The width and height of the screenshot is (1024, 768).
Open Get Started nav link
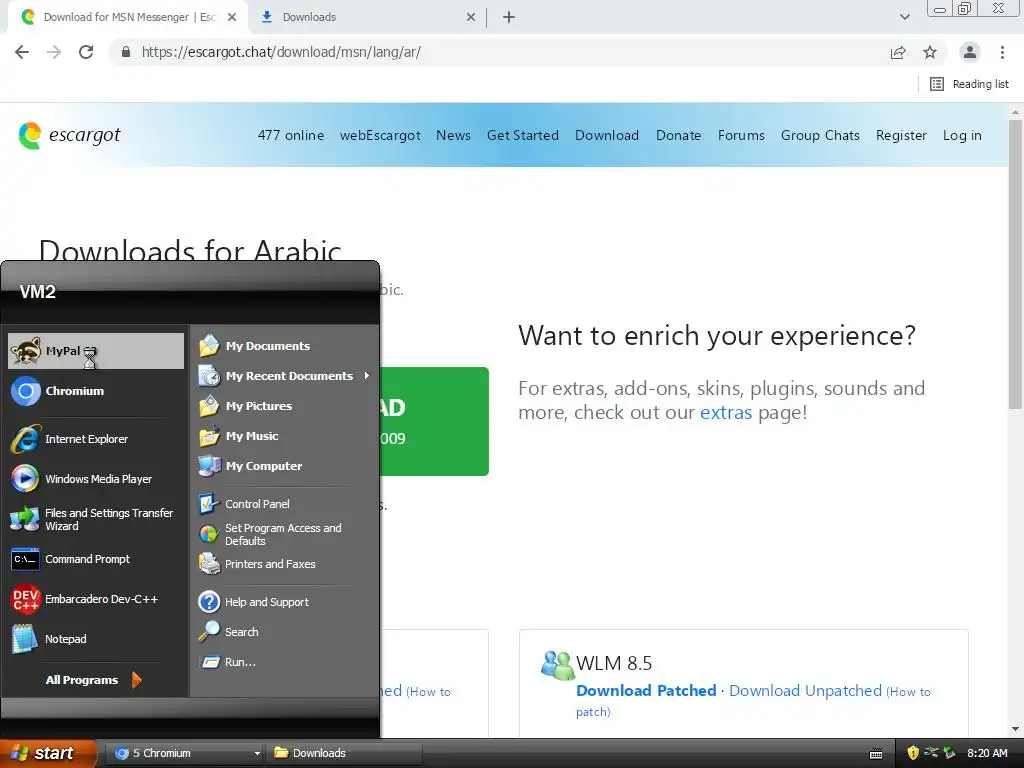coord(522,135)
